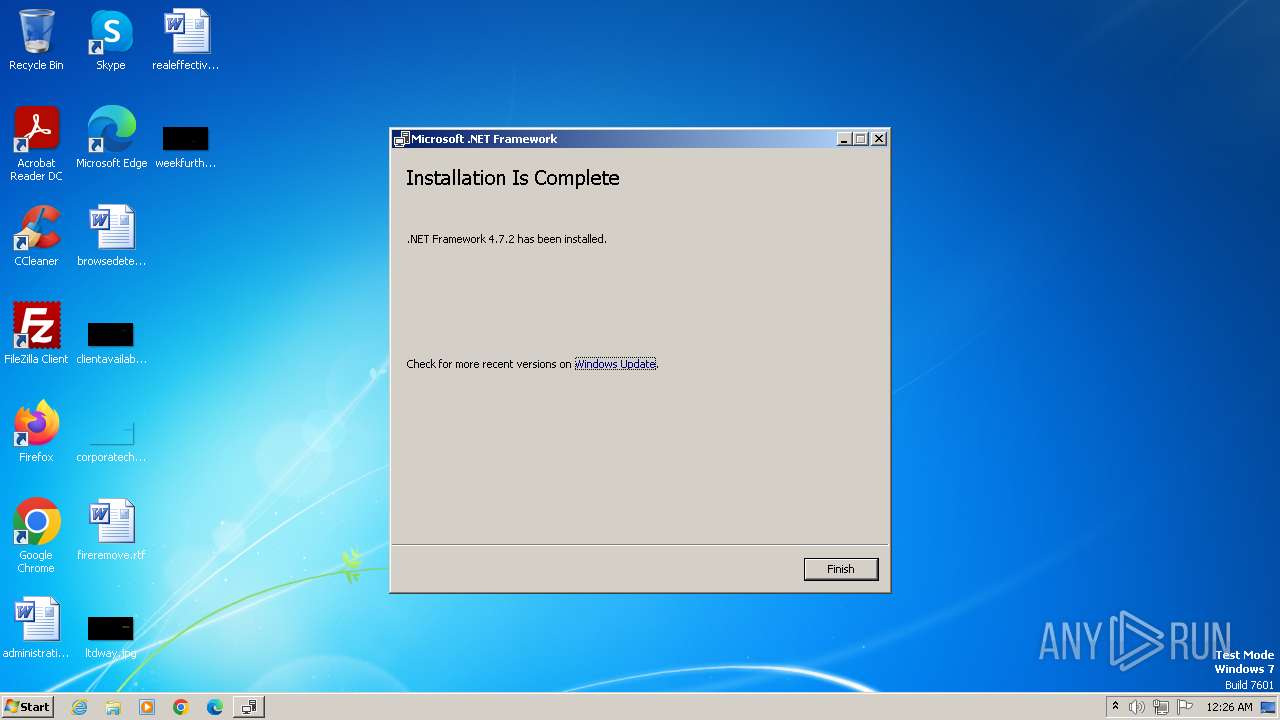Open the Windows Update link
The height and width of the screenshot is (720, 1280).
(615, 364)
